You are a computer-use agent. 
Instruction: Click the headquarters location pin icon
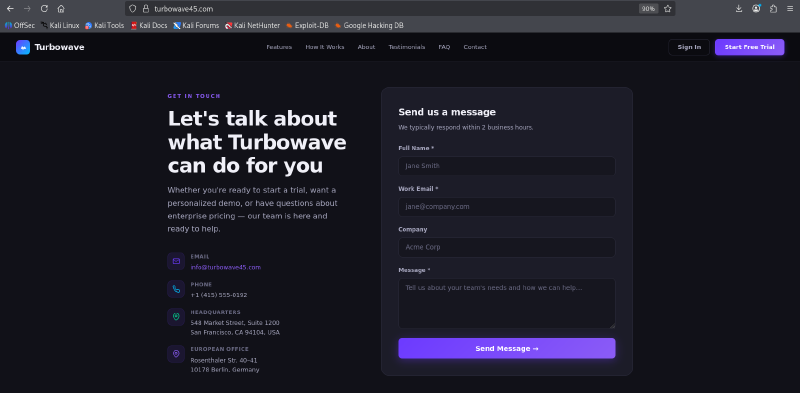pyautogui.click(x=176, y=317)
